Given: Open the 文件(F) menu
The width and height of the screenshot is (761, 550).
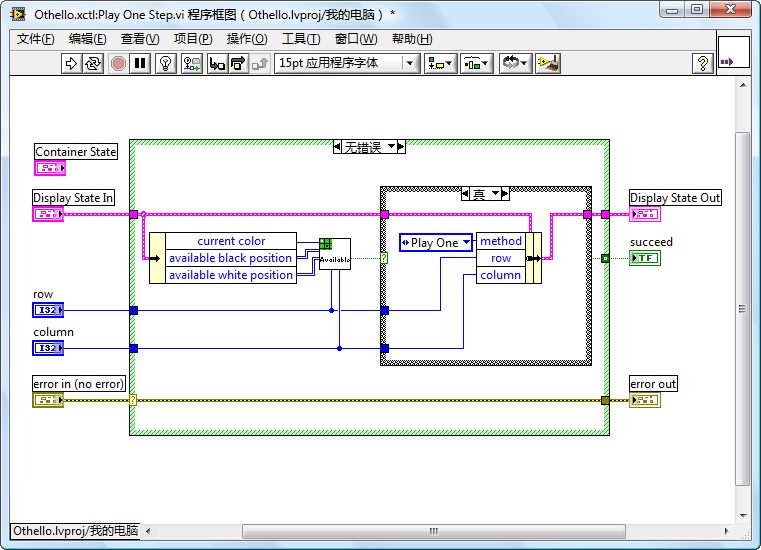Looking at the screenshot, I should click(36, 39).
